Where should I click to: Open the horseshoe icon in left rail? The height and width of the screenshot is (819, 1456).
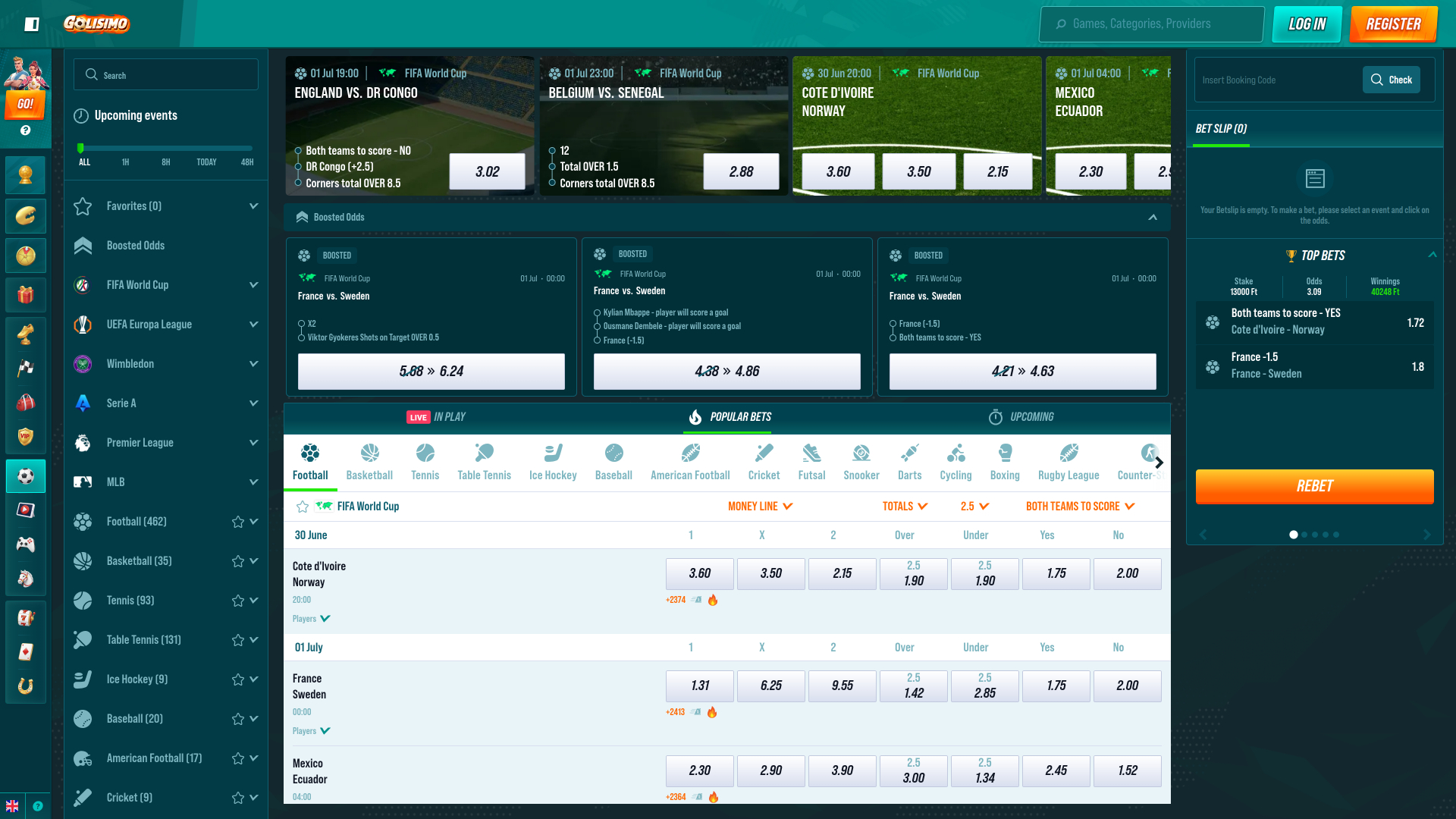(x=26, y=686)
